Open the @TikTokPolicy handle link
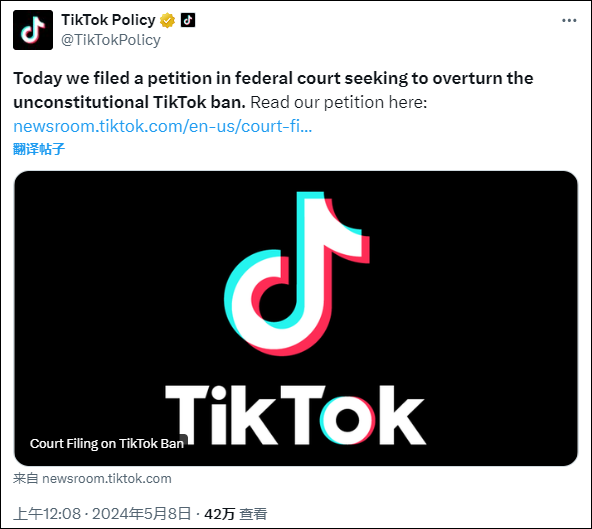The height and width of the screenshot is (529, 592). coord(111,40)
